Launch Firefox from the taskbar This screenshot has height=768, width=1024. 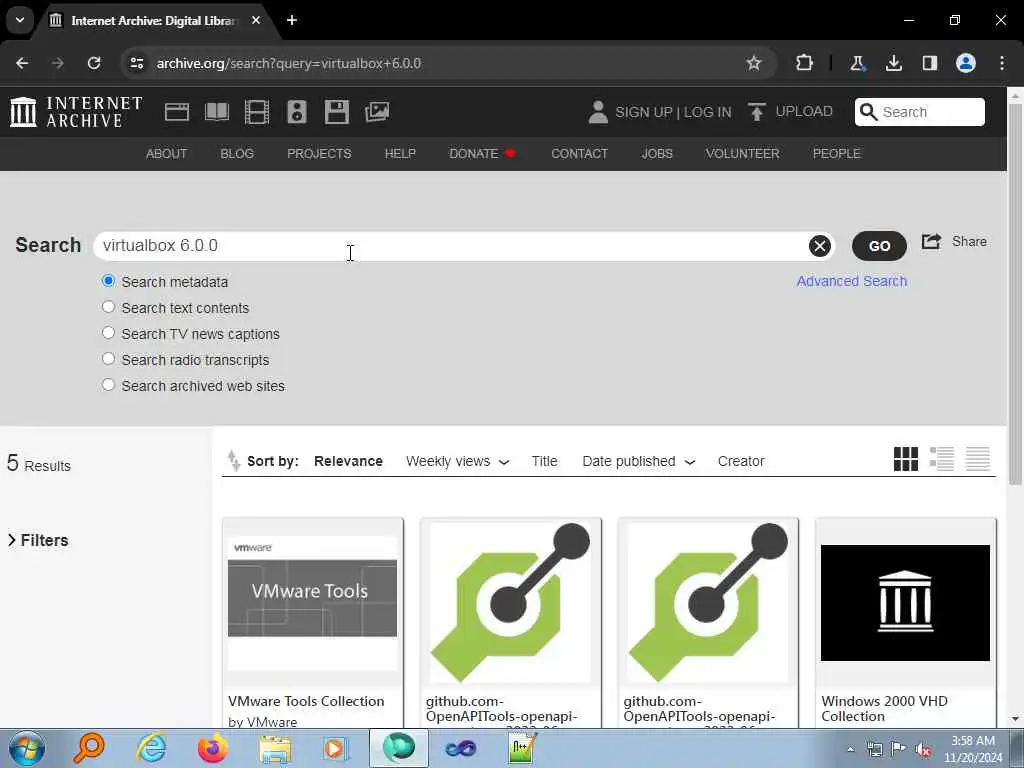pos(213,748)
